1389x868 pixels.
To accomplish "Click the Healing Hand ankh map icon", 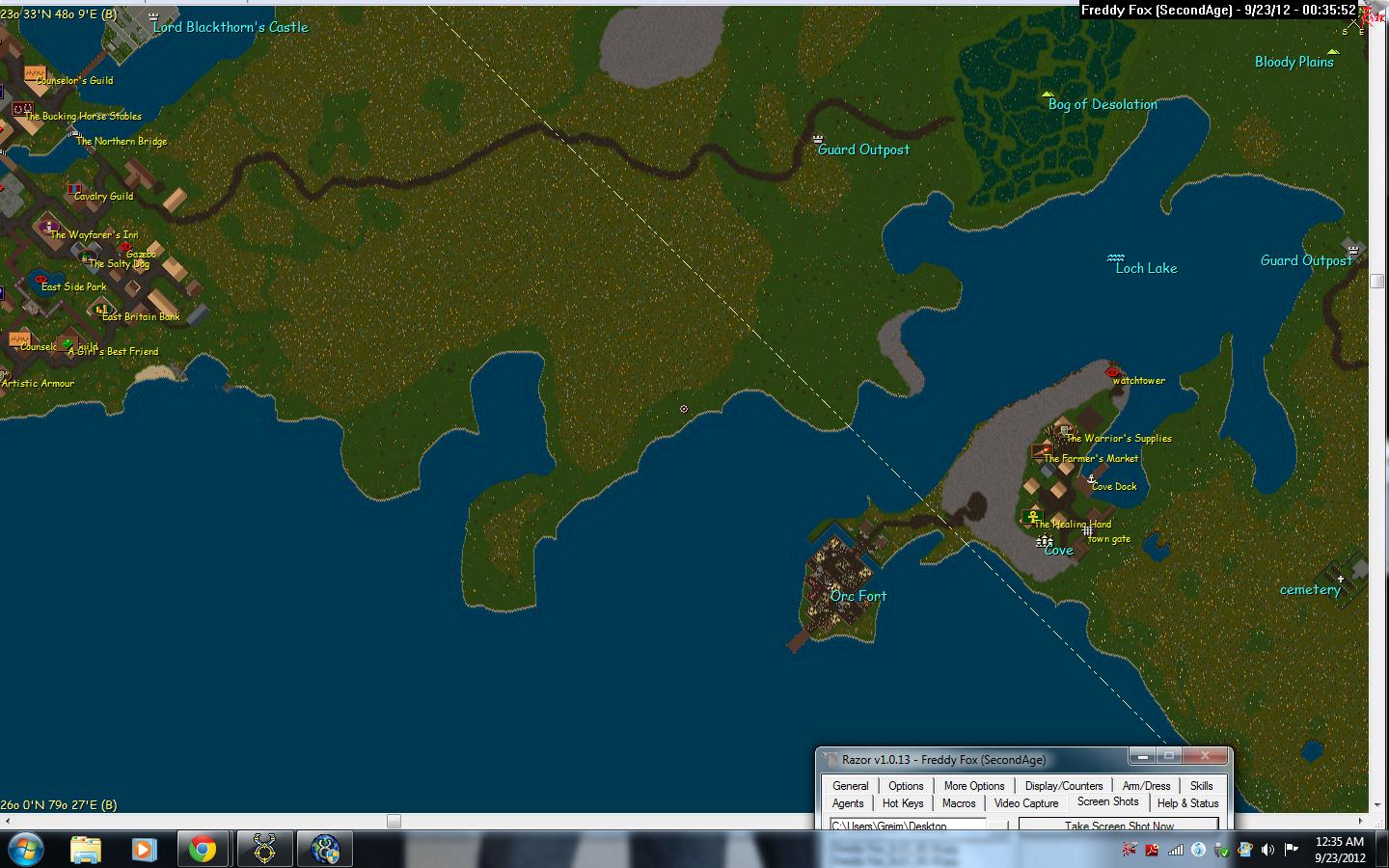I will [1033, 517].
